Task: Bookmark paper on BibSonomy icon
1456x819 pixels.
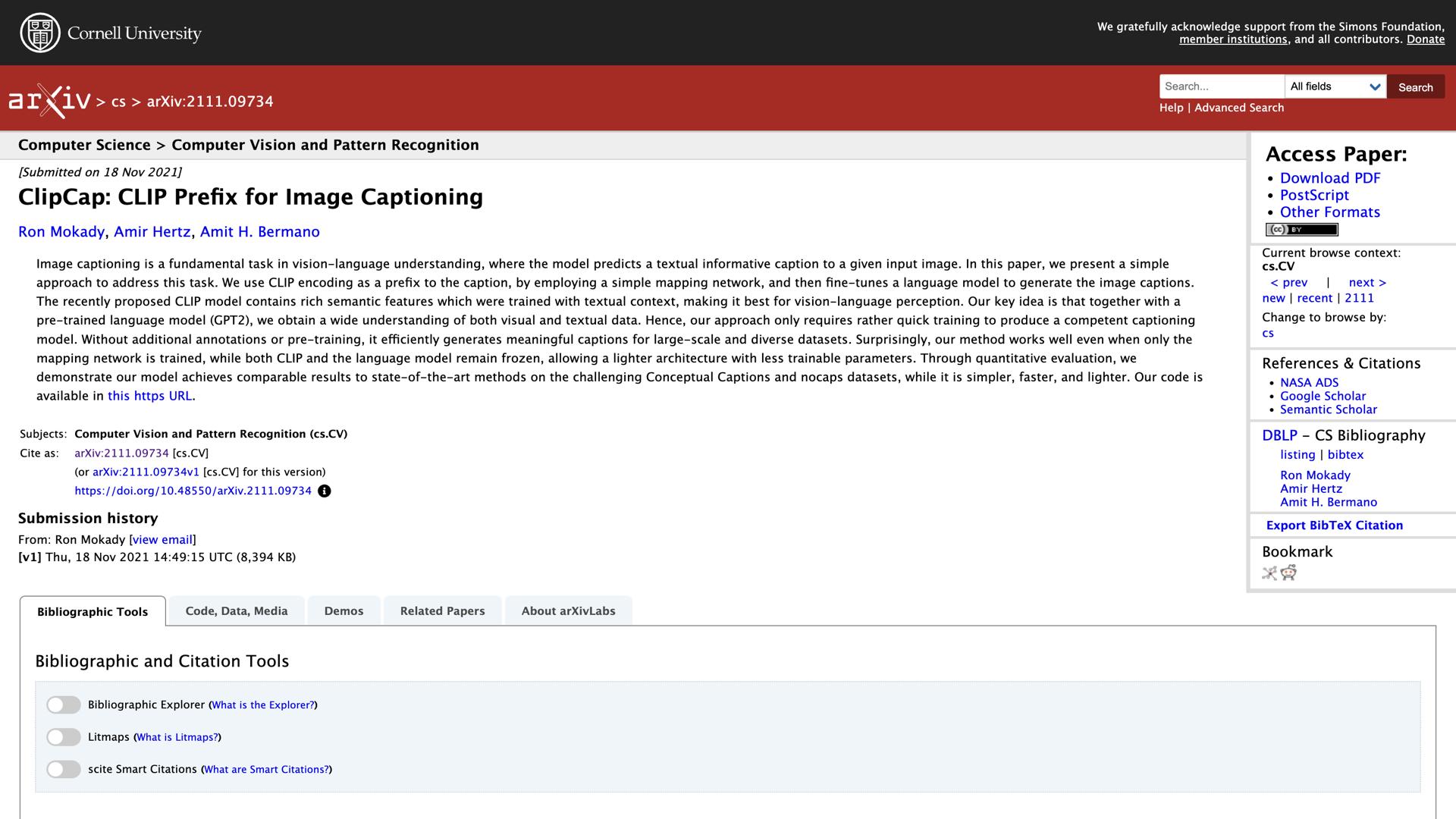Action: pyautogui.click(x=1269, y=573)
